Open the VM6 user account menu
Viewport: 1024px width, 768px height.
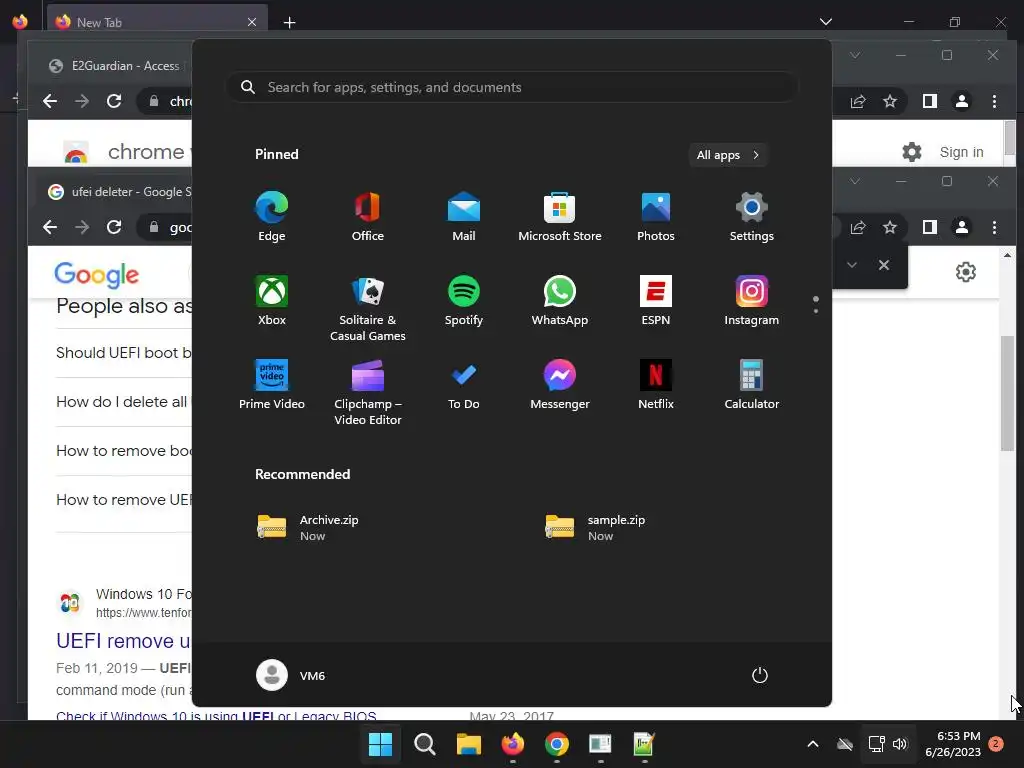coord(291,675)
